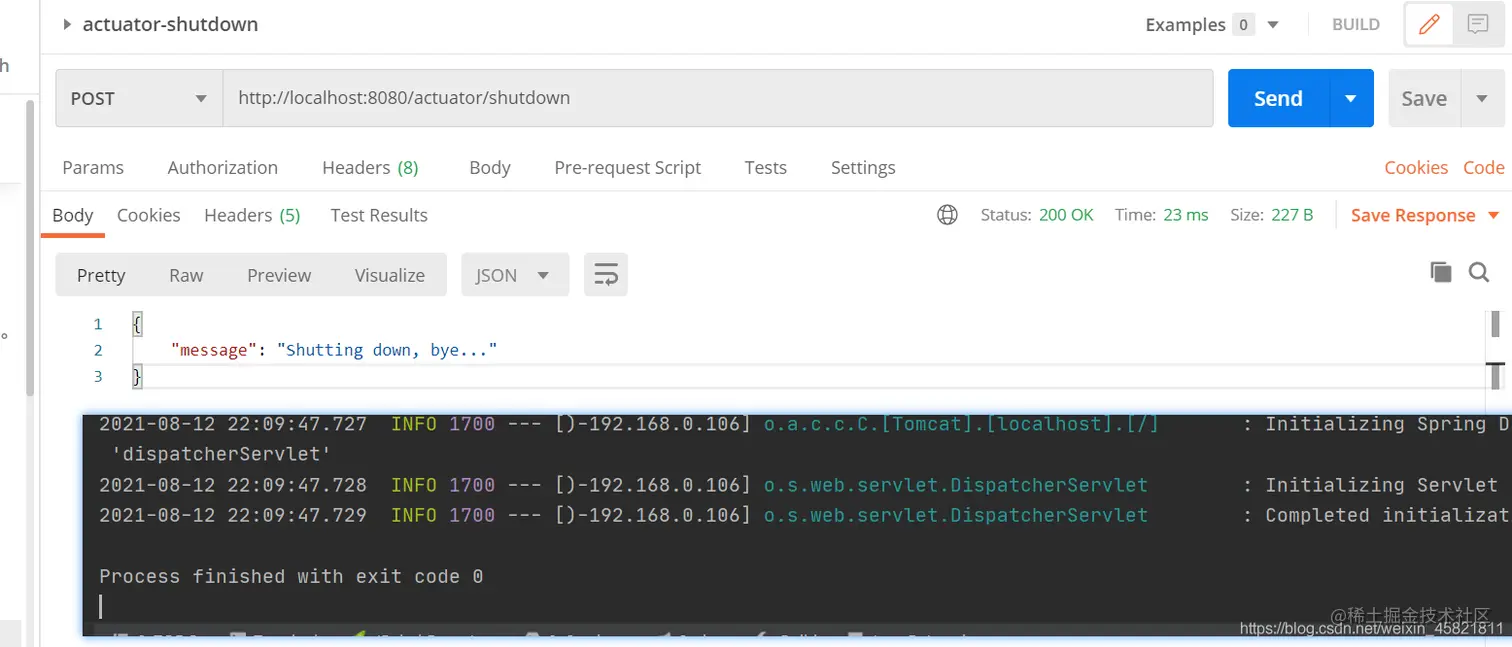Screen dimensions: 1512x647
Task: Select the response Cookies tab
Action: [x=148, y=215]
